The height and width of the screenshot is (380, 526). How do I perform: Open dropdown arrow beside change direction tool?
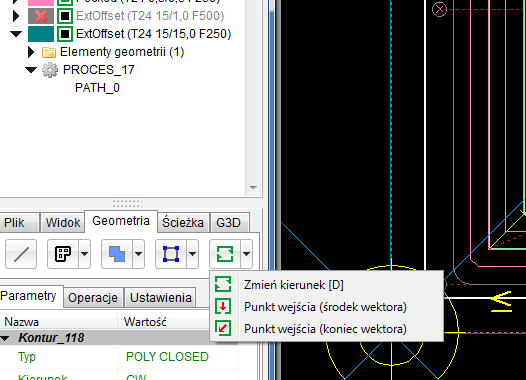(x=247, y=254)
